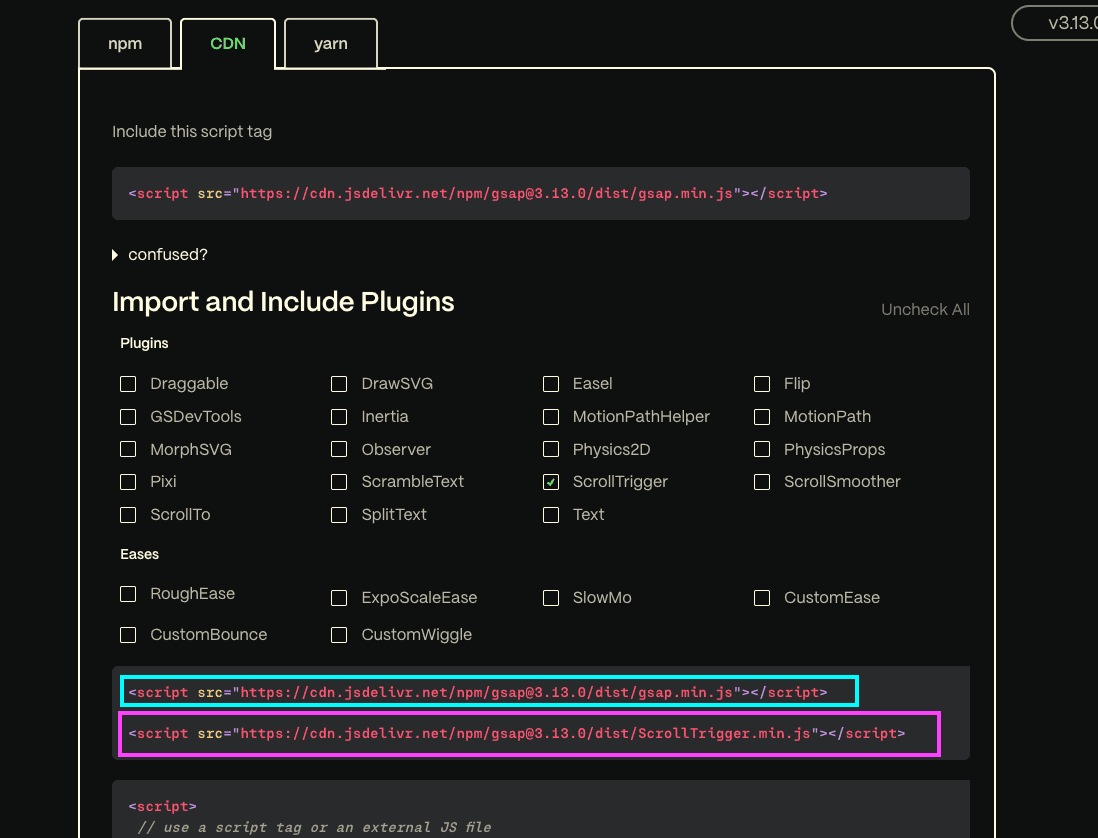Check the SplitText plugin box
This screenshot has height=838, width=1098.
click(339, 515)
